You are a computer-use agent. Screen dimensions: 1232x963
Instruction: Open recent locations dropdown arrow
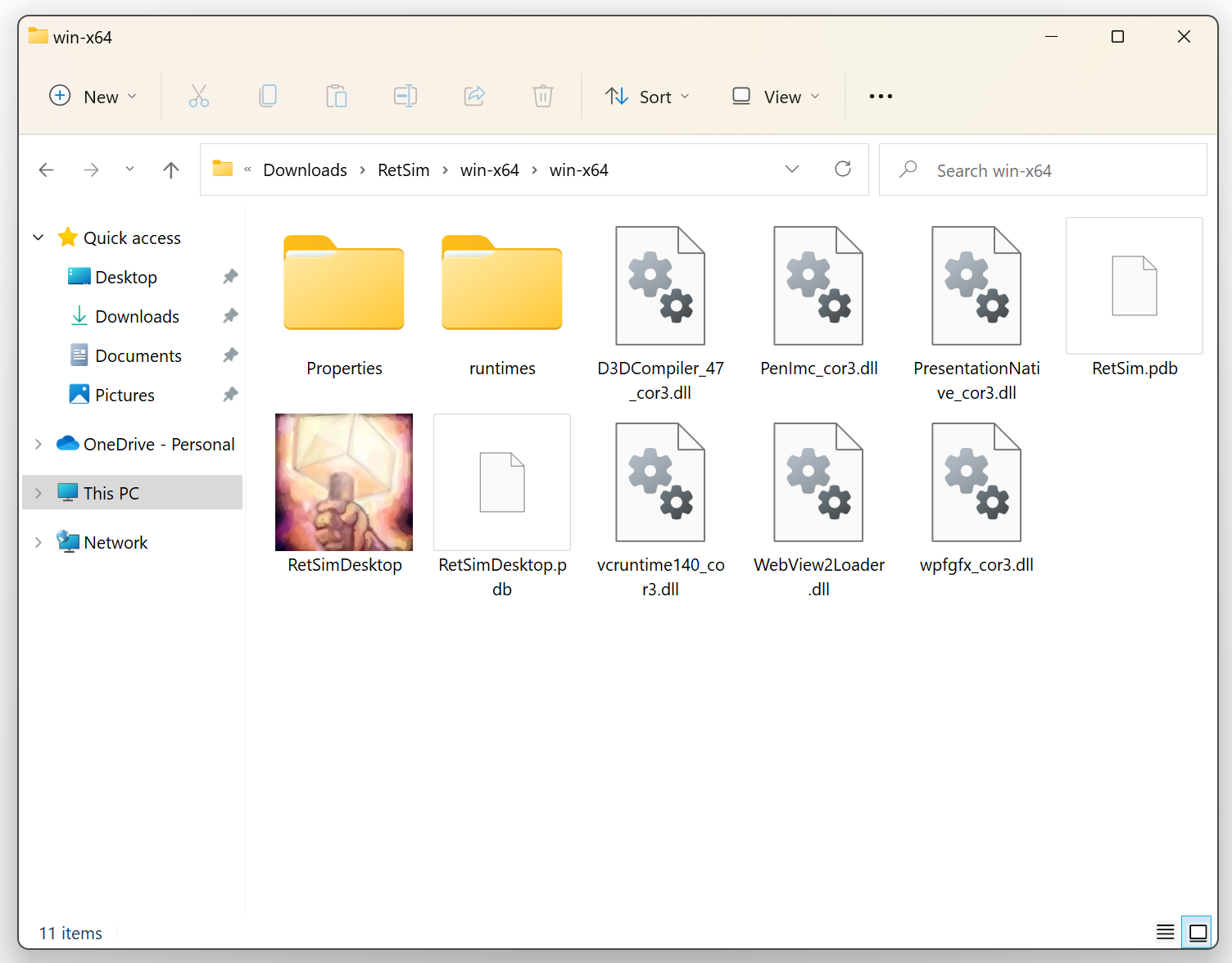pos(129,170)
